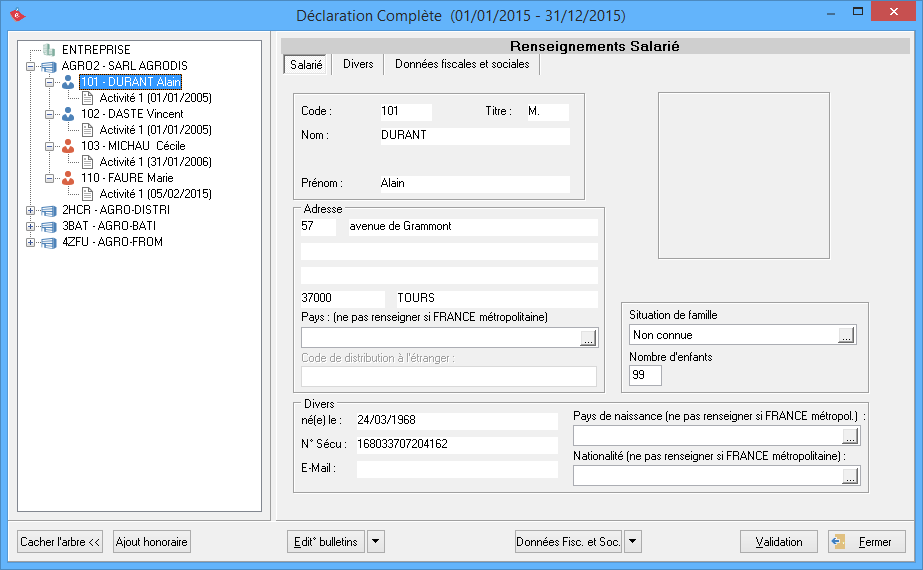This screenshot has width=923, height=570.
Task: Expand the 4ZFU - AGRO-FROM company node
Action: tap(30, 242)
